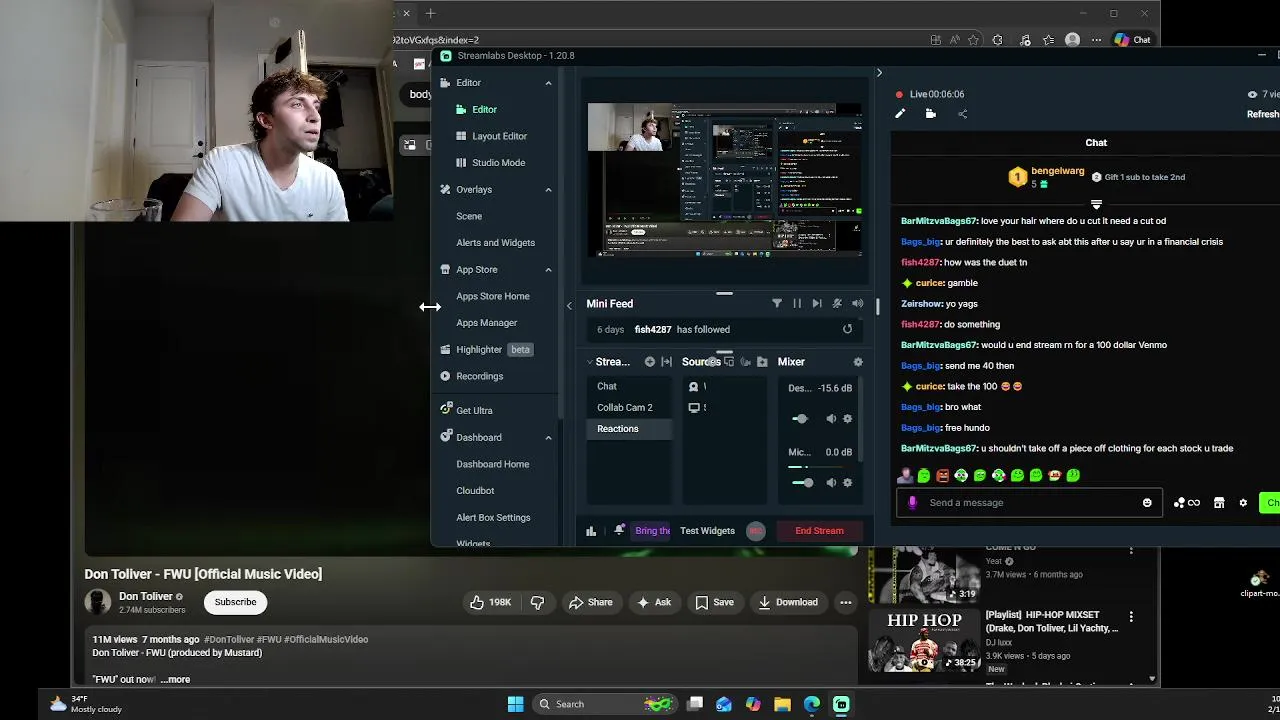1280x720 pixels.
Task: Collapse the chat leaderboard handle
Action: pyautogui.click(x=1096, y=205)
